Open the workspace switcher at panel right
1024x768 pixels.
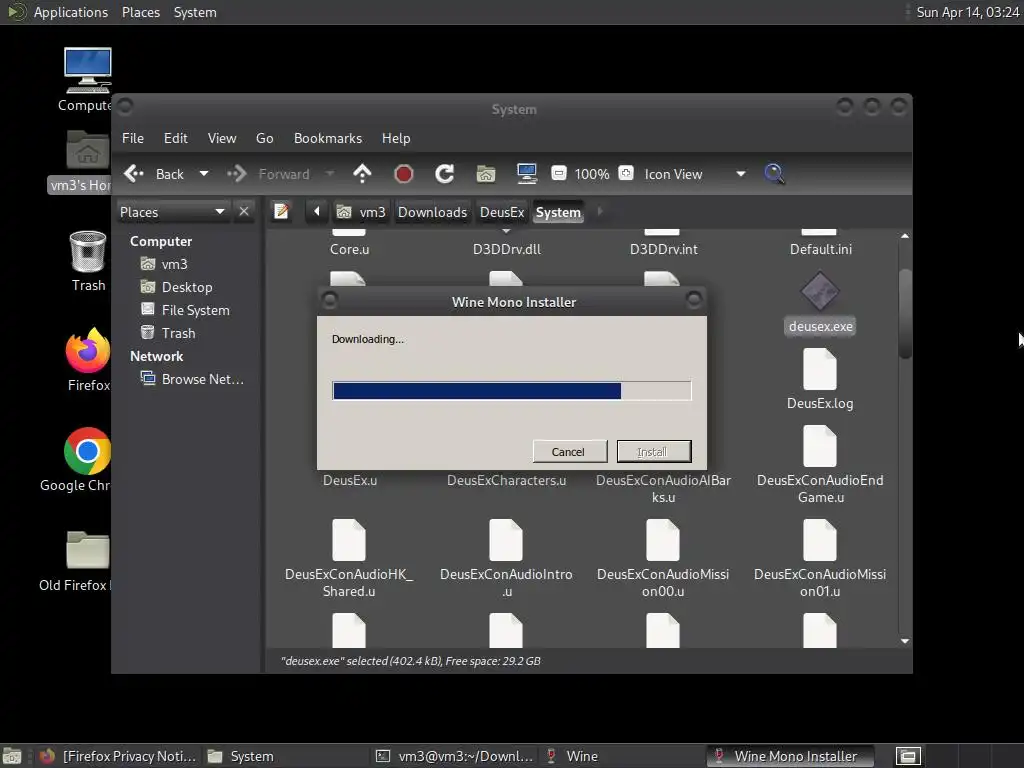pos(908,756)
